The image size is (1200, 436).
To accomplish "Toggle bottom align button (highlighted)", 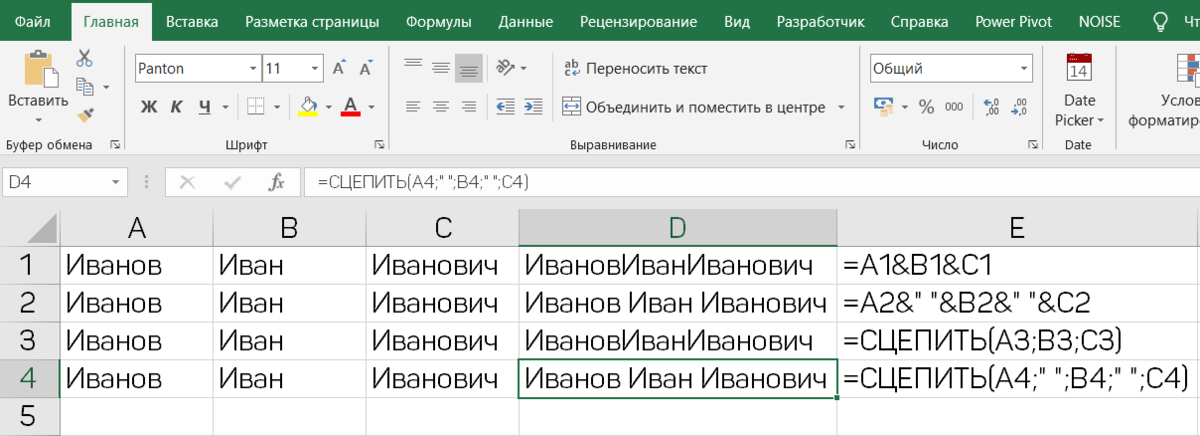I will [x=469, y=67].
